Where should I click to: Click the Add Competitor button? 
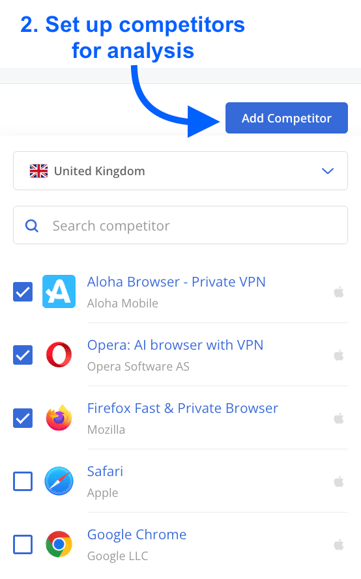(x=286, y=118)
